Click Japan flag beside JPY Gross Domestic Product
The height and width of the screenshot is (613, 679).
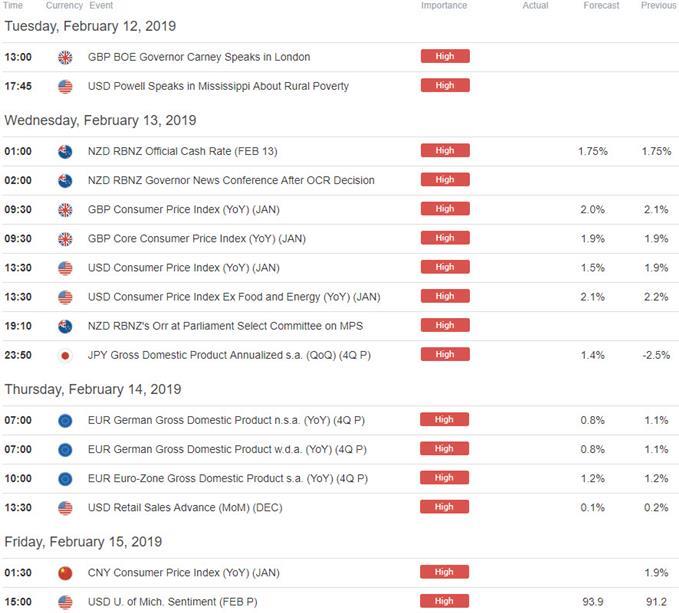[x=66, y=354]
